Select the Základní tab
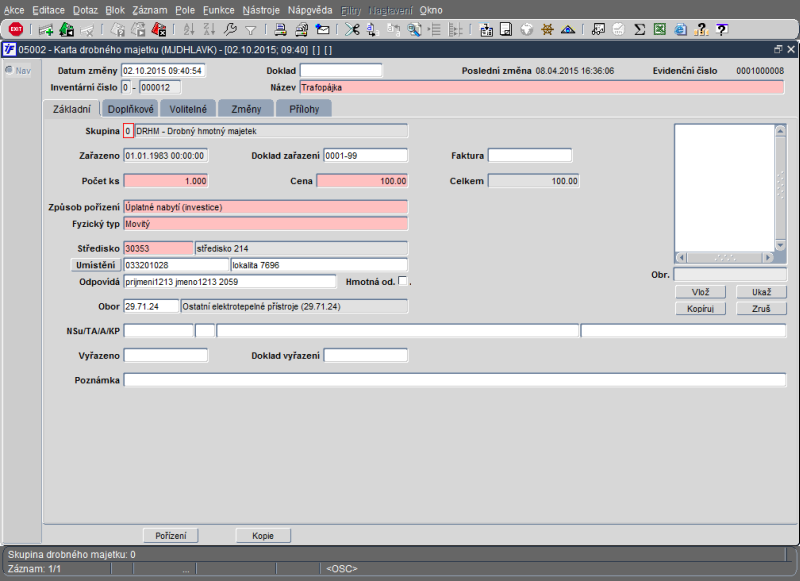 pyautogui.click(x=72, y=109)
